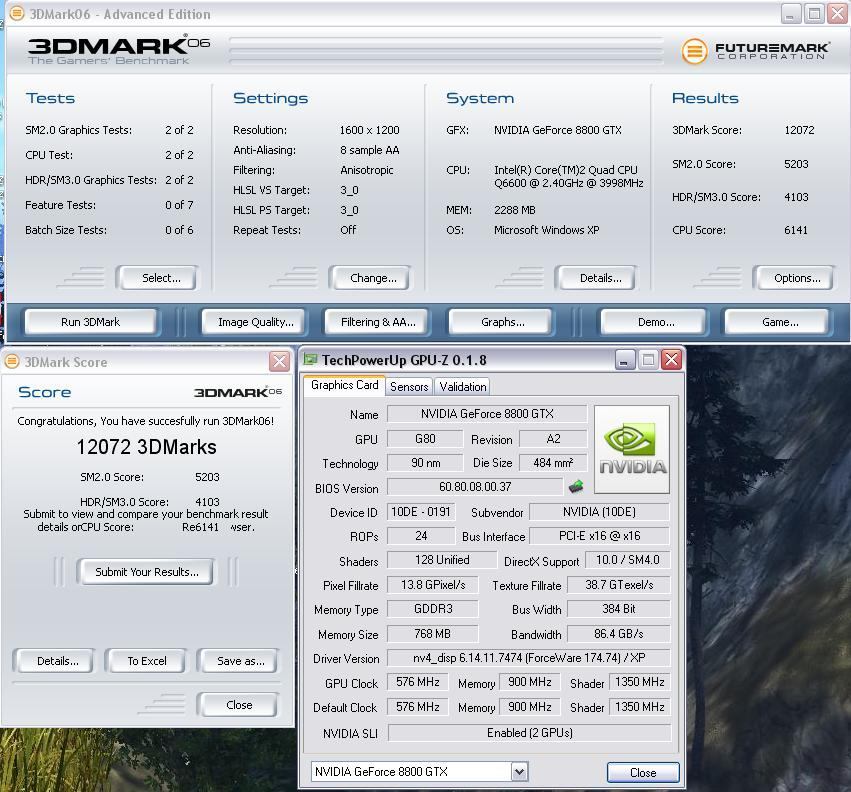The width and height of the screenshot is (851, 792).
Task: Click Details... under System
Action: pyautogui.click(x=596, y=278)
